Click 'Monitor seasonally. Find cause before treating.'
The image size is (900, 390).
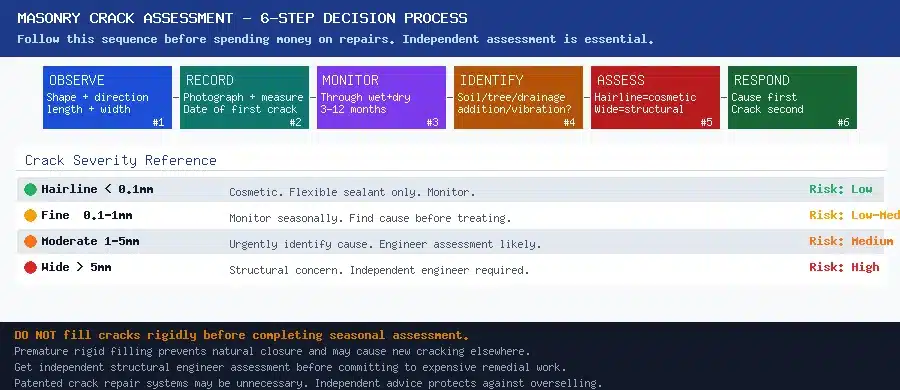[370, 218]
